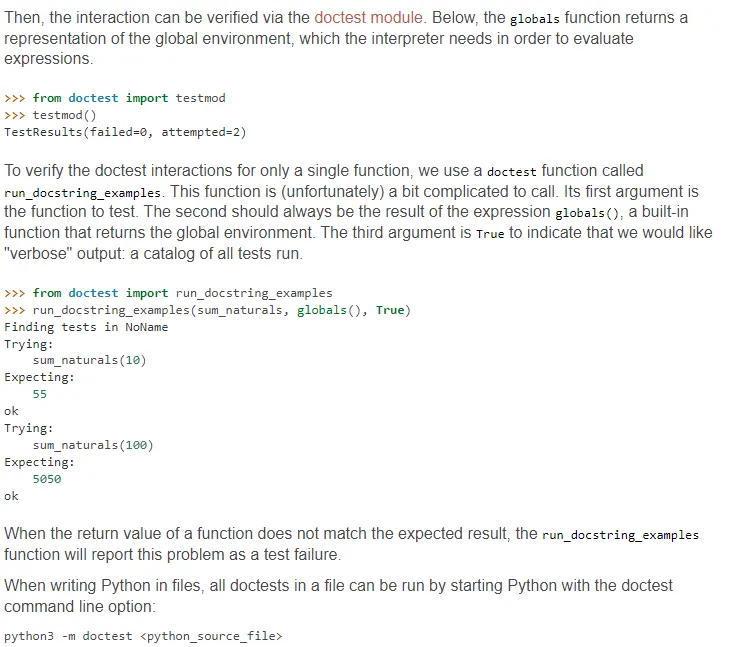Click the inline 'run_docstring_examples' near test failure sentence

620,535
